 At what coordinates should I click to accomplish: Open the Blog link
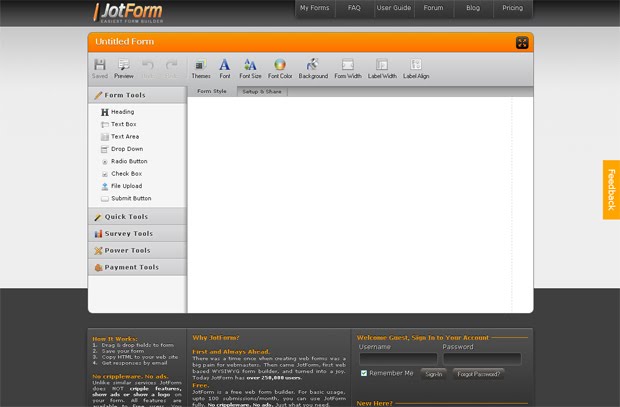473,8
